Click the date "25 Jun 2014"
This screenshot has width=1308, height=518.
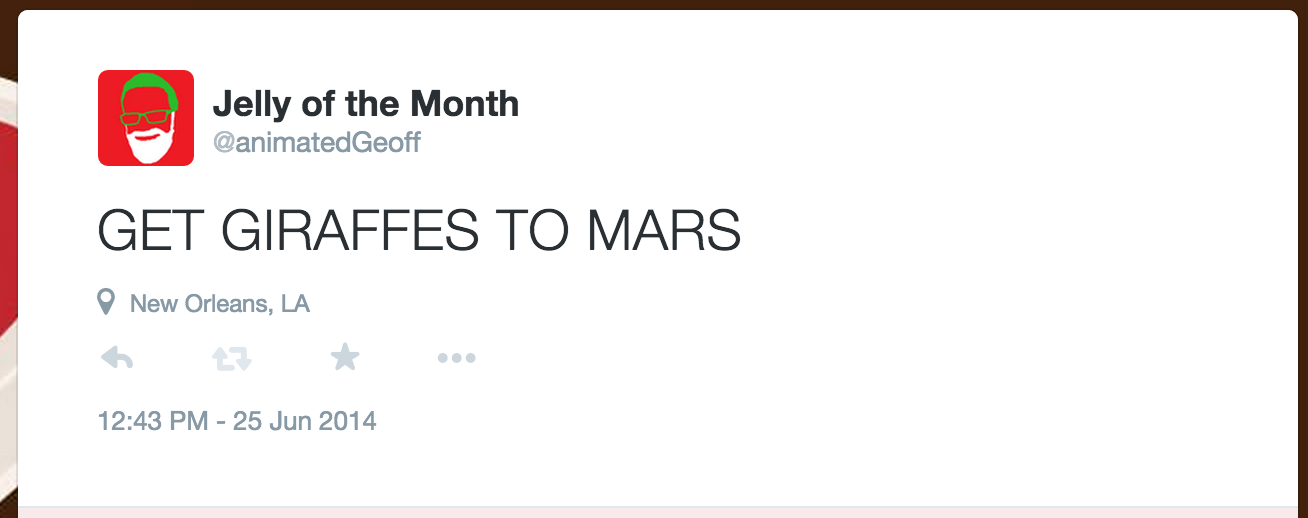305,420
